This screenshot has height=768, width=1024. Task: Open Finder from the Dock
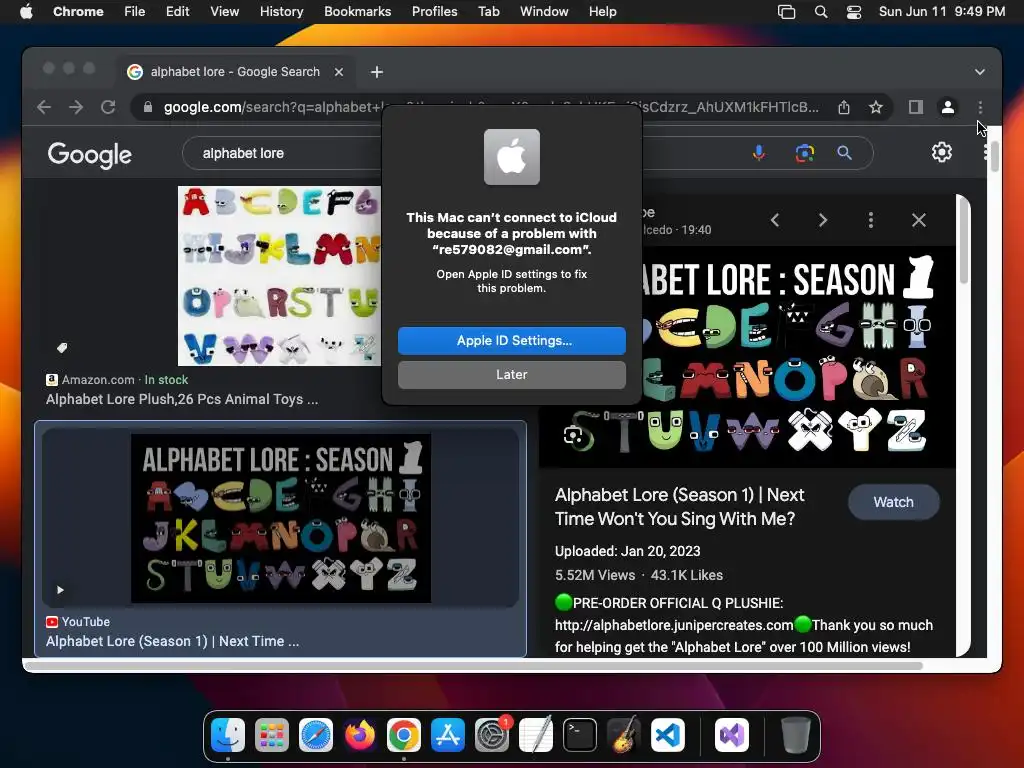(228, 735)
